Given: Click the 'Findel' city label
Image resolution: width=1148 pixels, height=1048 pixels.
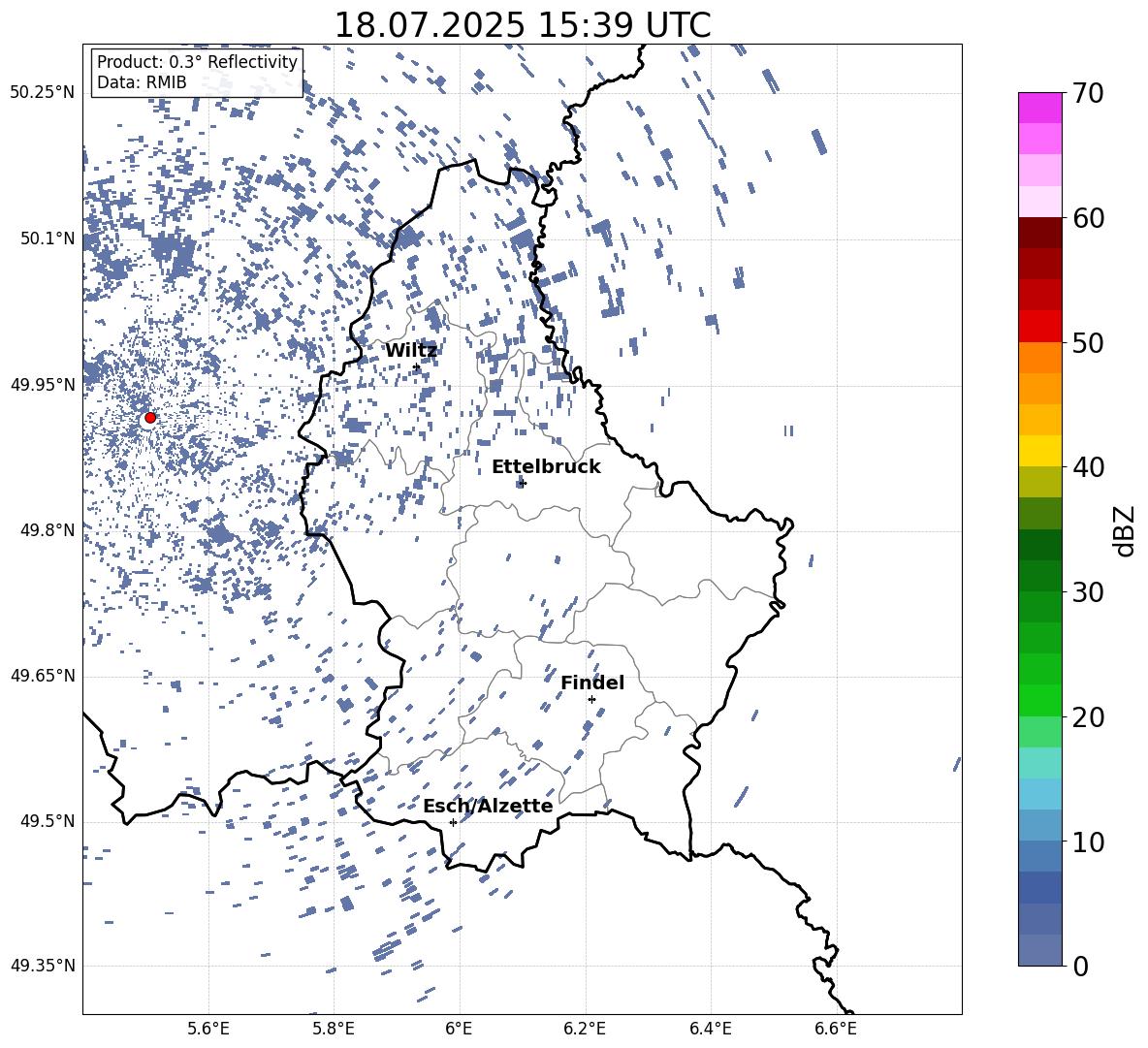Looking at the screenshot, I should pyautogui.click(x=592, y=683).
